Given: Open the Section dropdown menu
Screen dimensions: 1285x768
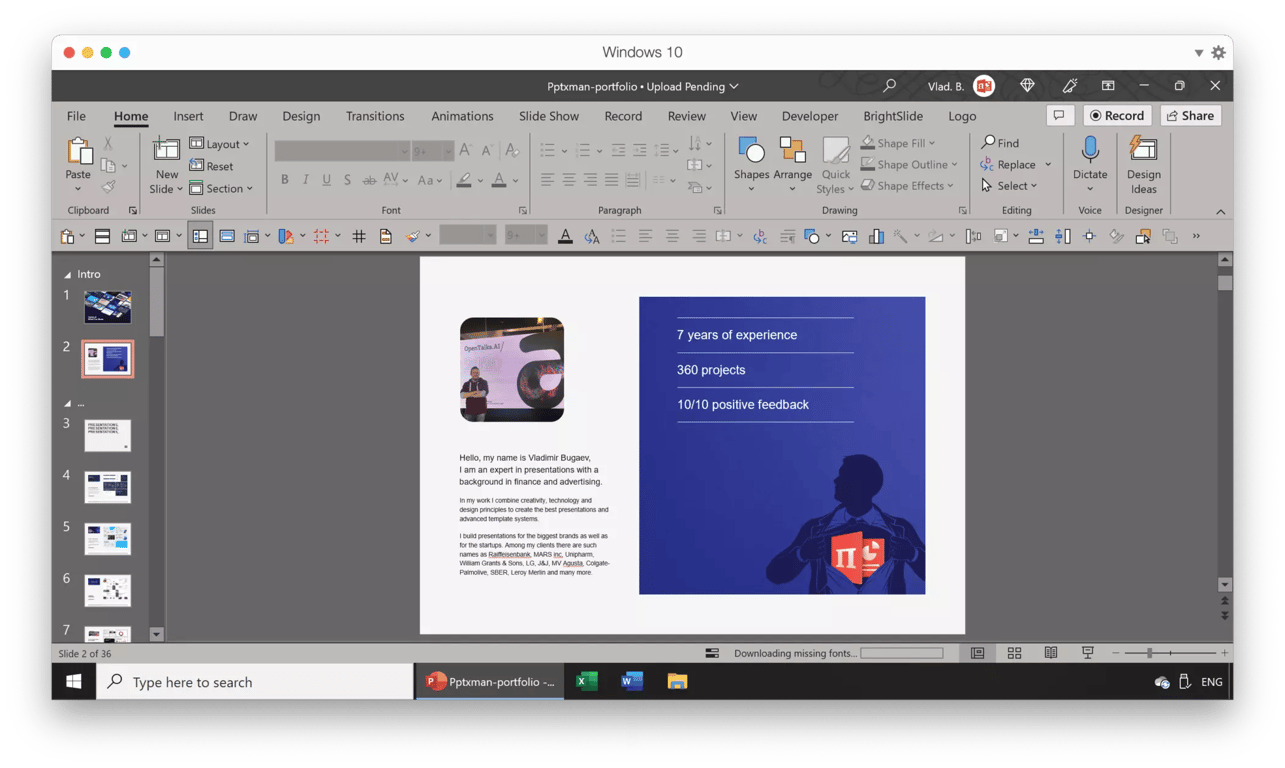Looking at the screenshot, I should 221,188.
